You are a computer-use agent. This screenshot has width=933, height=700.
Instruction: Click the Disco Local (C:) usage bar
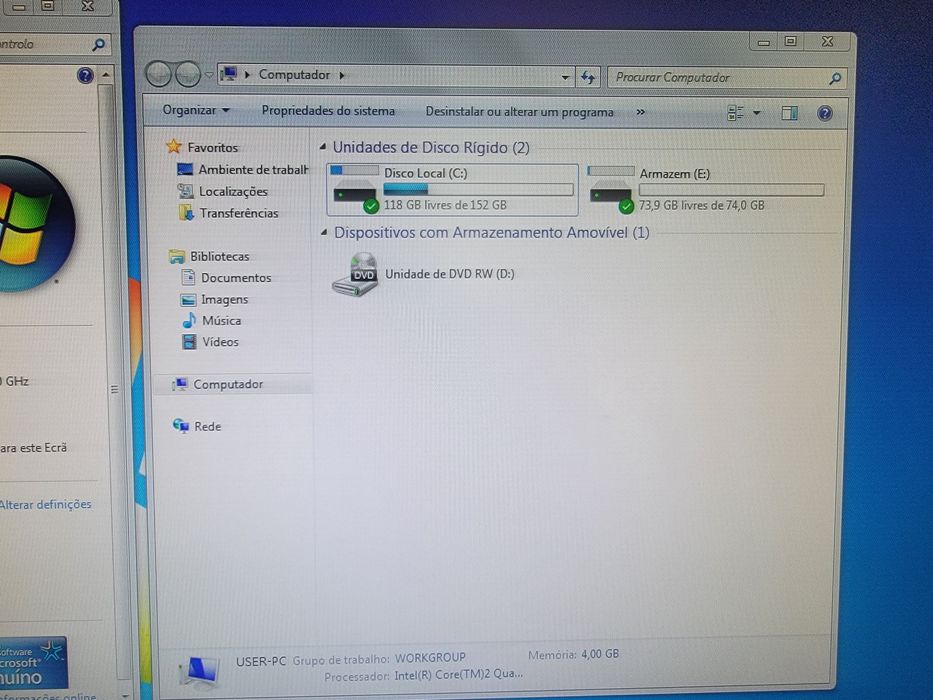[x=478, y=189]
